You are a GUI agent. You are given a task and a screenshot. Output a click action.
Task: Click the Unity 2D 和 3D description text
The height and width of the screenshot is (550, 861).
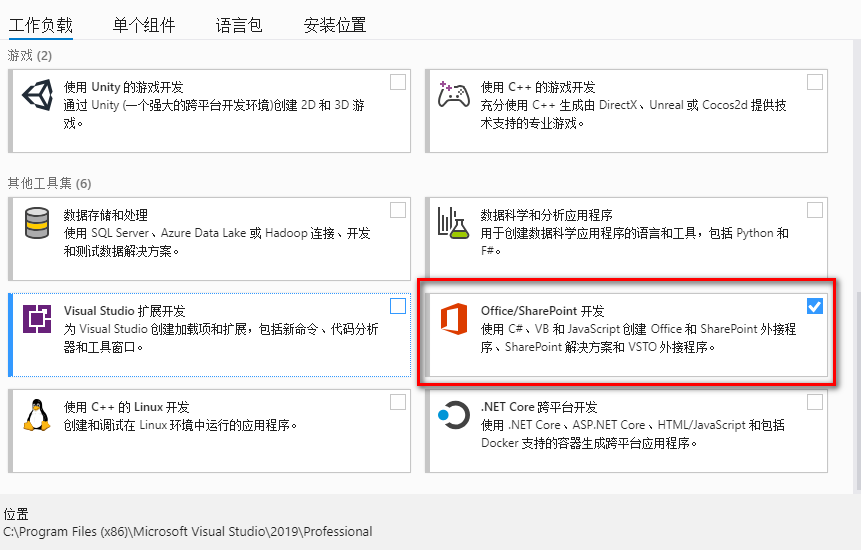(x=214, y=114)
